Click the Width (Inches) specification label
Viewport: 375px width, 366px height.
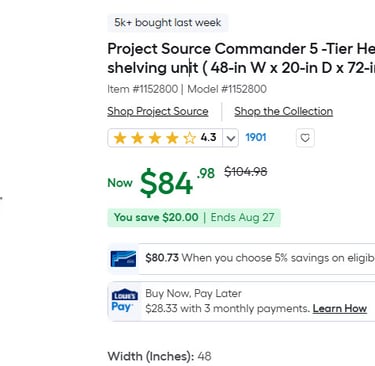click(x=151, y=356)
